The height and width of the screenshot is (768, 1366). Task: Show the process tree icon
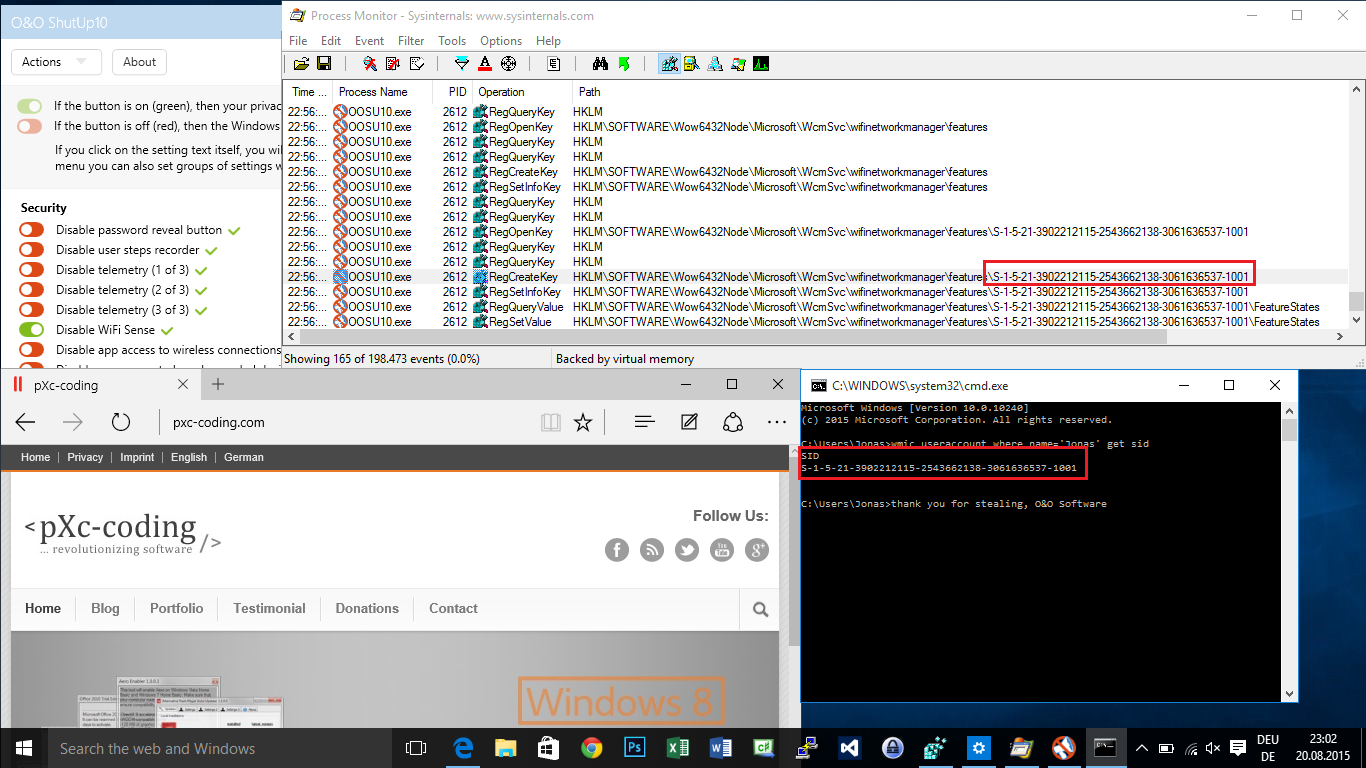click(554, 64)
